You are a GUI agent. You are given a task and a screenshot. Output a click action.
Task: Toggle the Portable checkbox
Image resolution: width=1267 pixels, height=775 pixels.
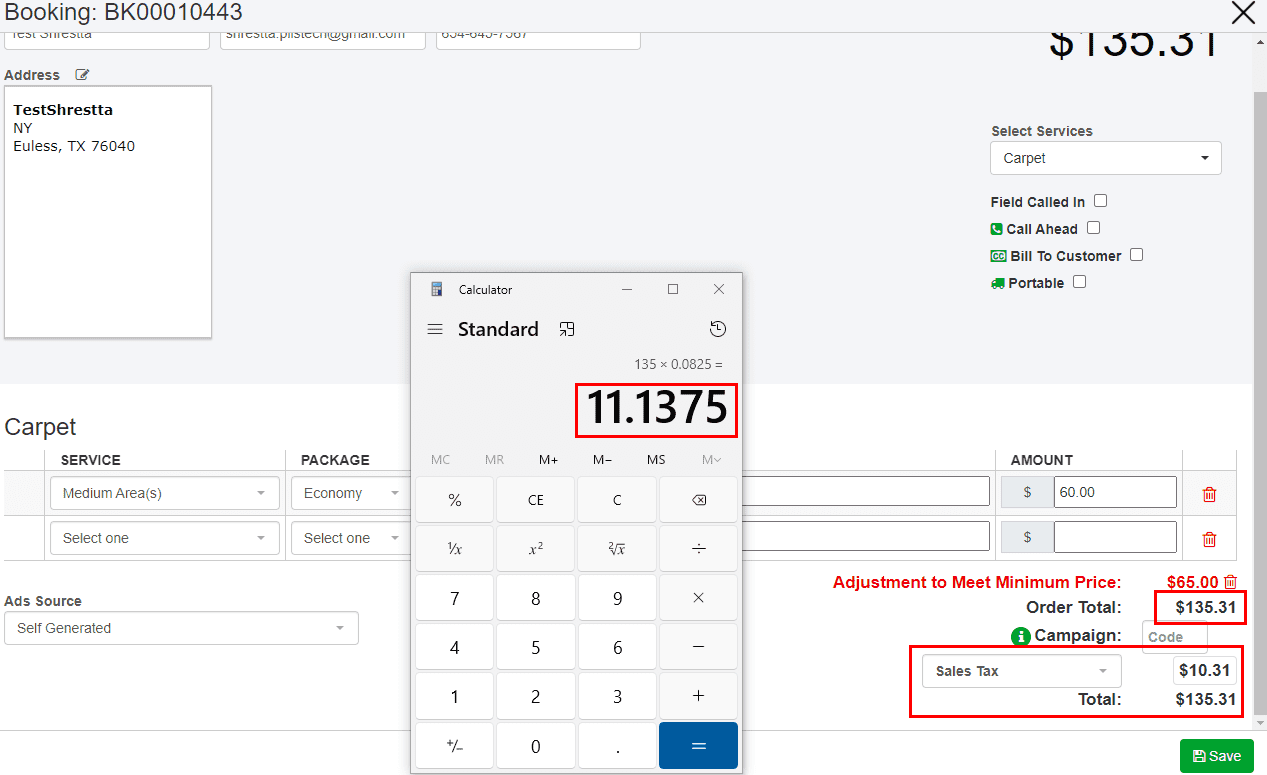coord(1079,282)
